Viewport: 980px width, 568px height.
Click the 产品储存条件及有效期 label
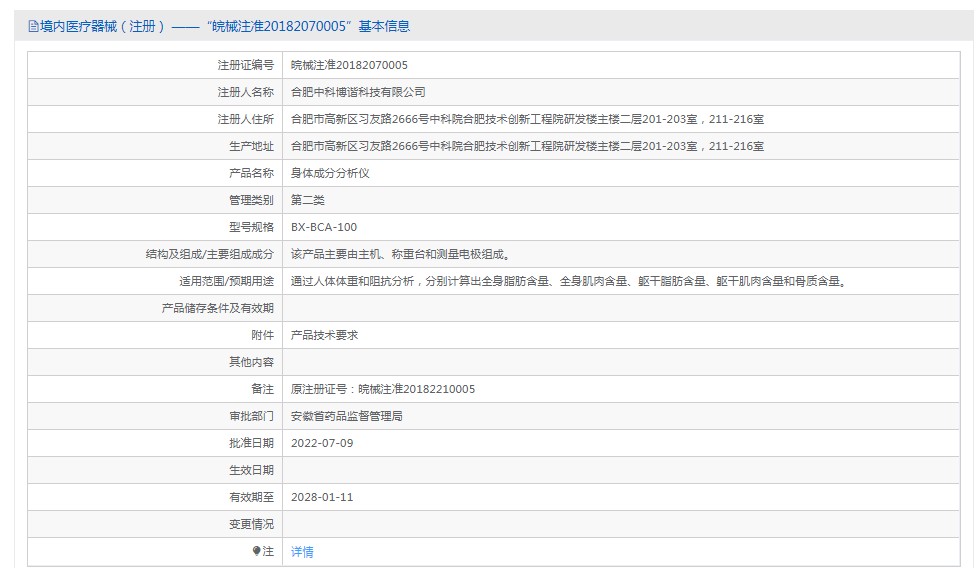click(x=218, y=308)
